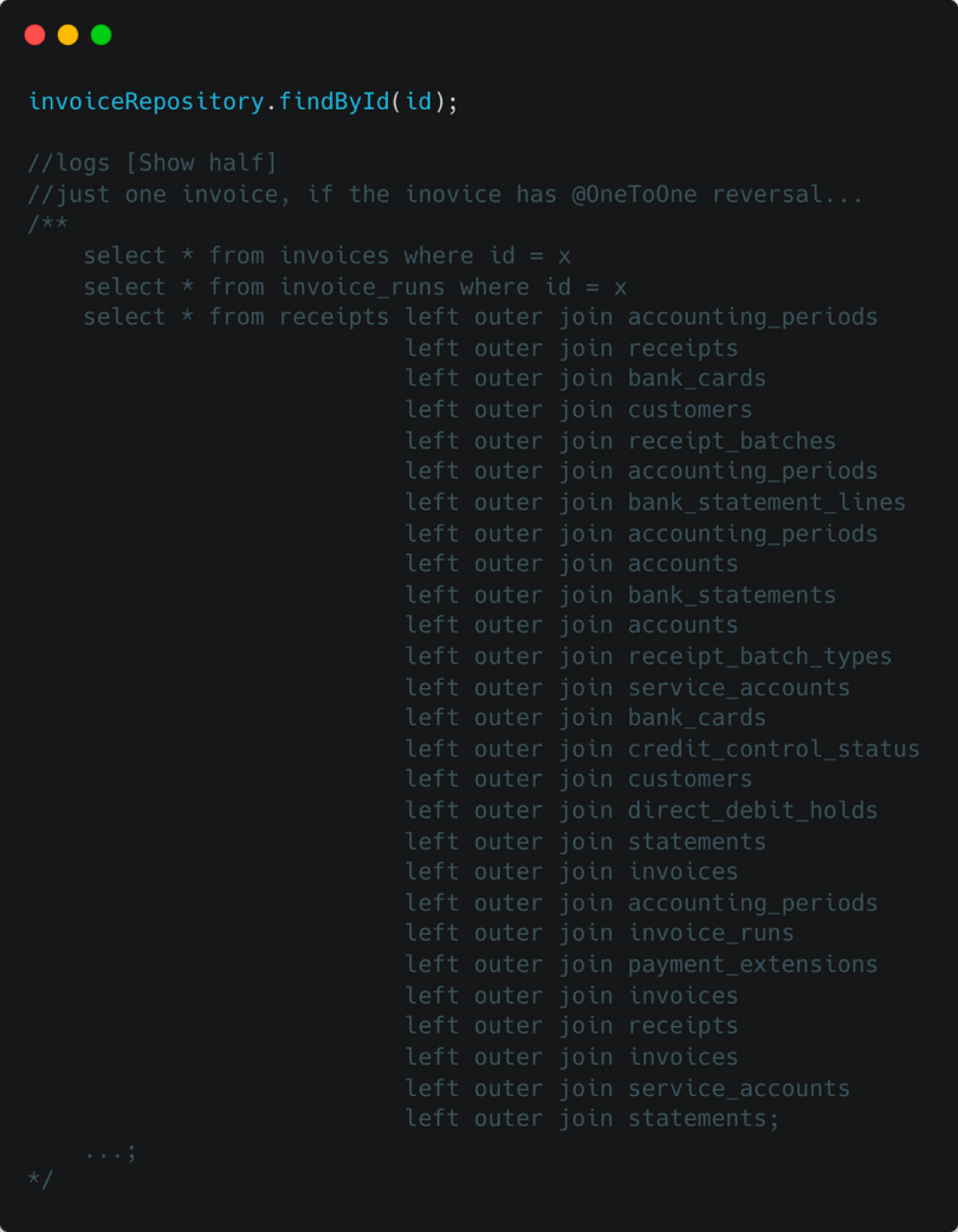Click the [Show half] comment text
The height and width of the screenshot is (1232, 958).
(201, 163)
